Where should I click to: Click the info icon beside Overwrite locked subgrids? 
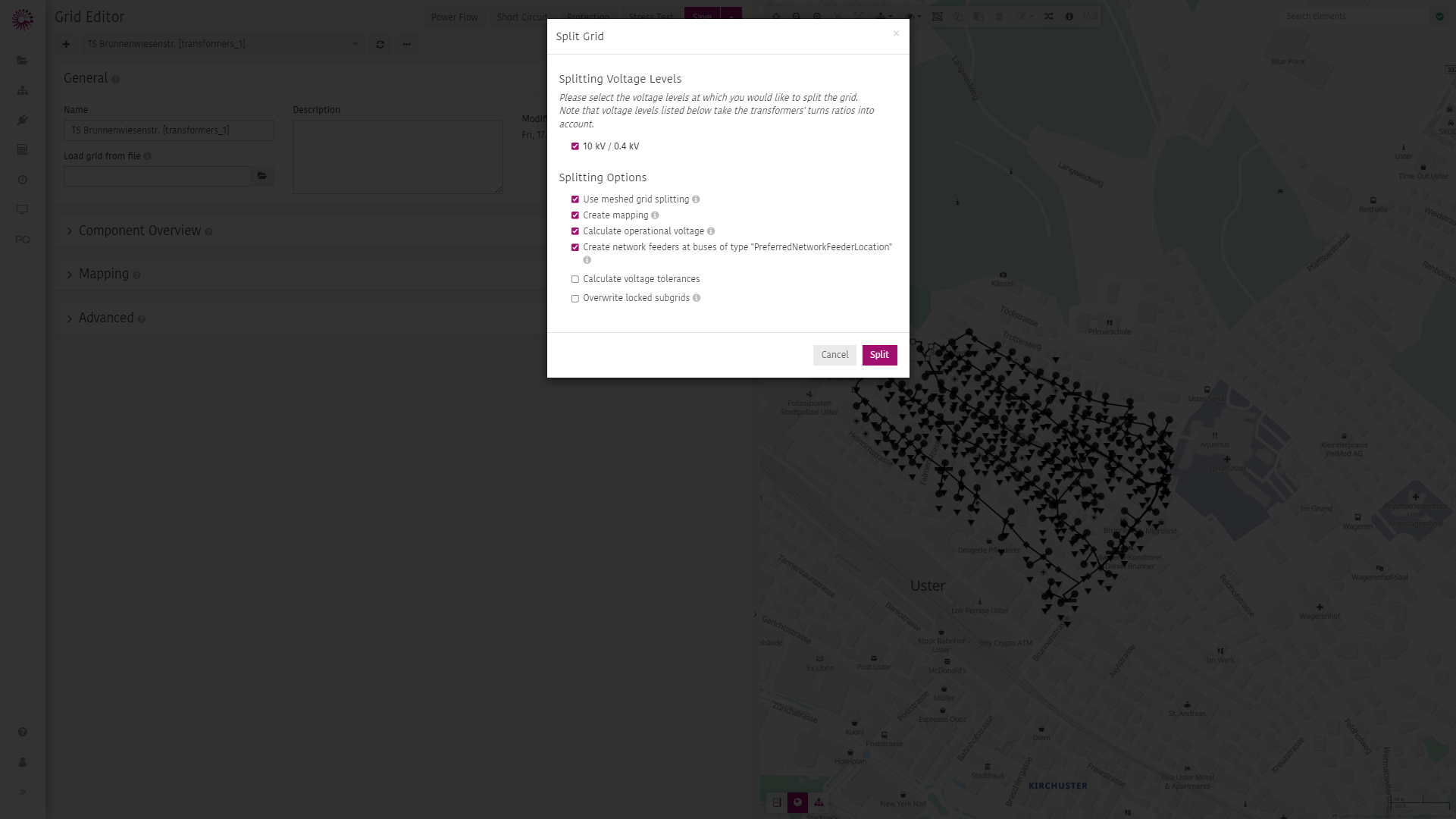[x=697, y=298]
